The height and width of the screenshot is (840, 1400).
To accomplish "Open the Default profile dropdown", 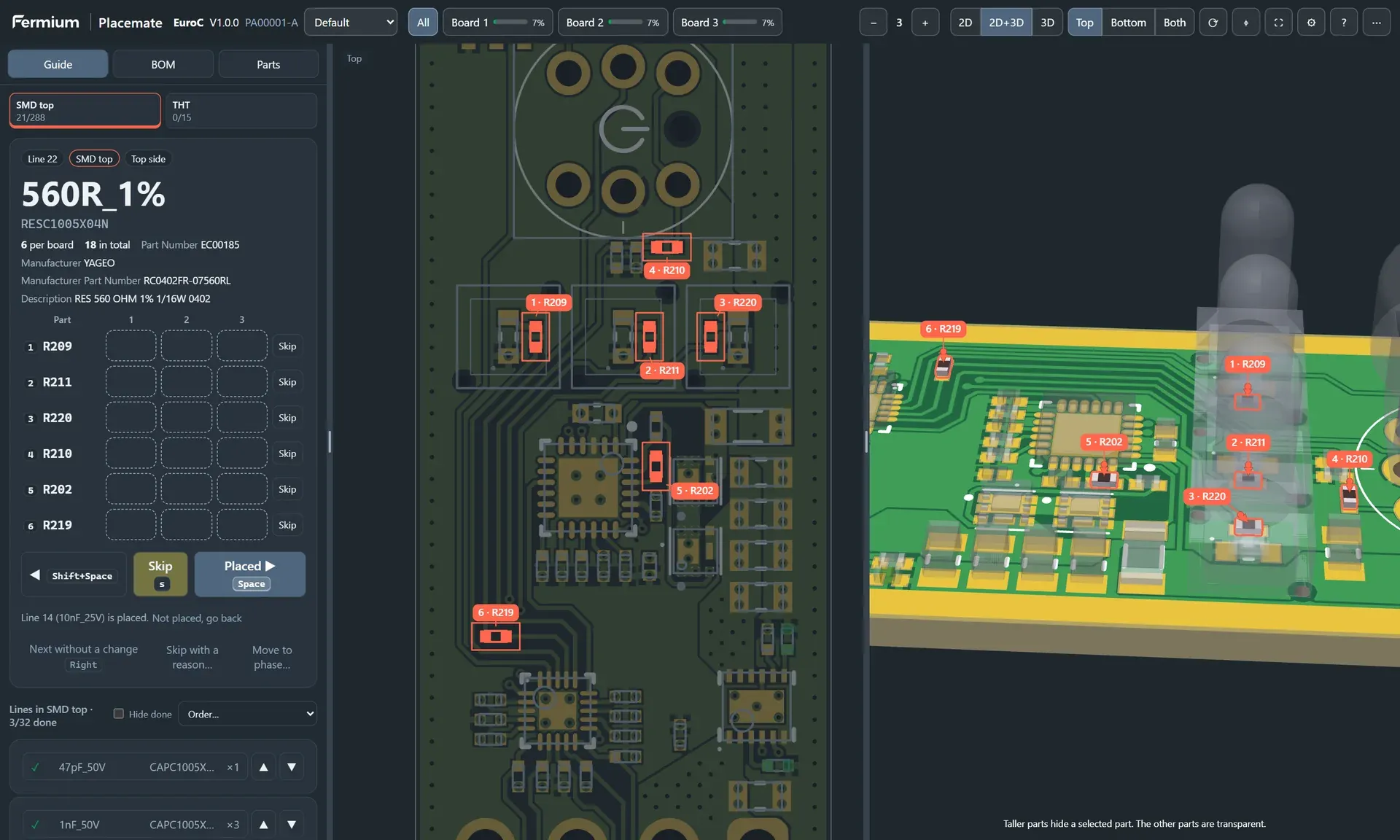I will click(x=351, y=23).
